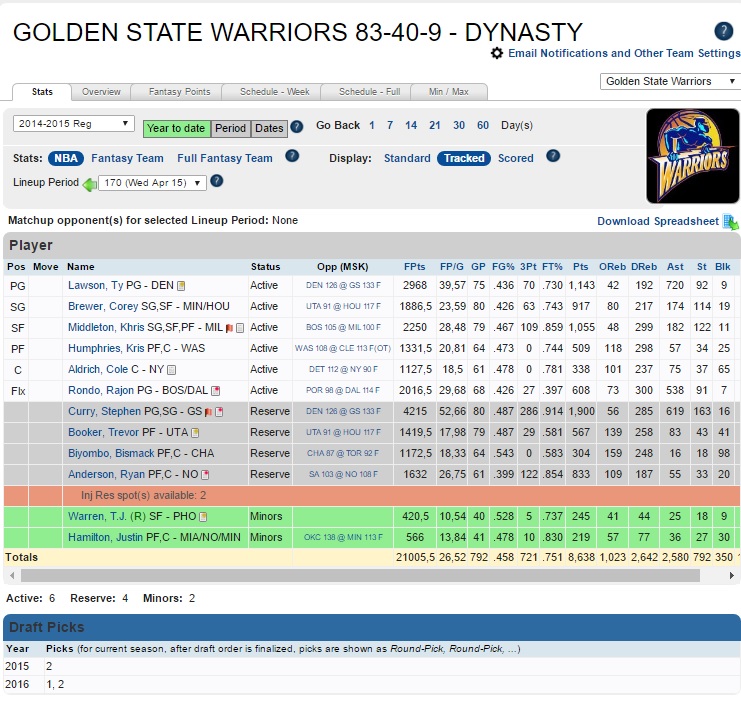This screenshot has width=741, height=702.
Task: Open the Schedule - Week tab
Action: [275, 92]
